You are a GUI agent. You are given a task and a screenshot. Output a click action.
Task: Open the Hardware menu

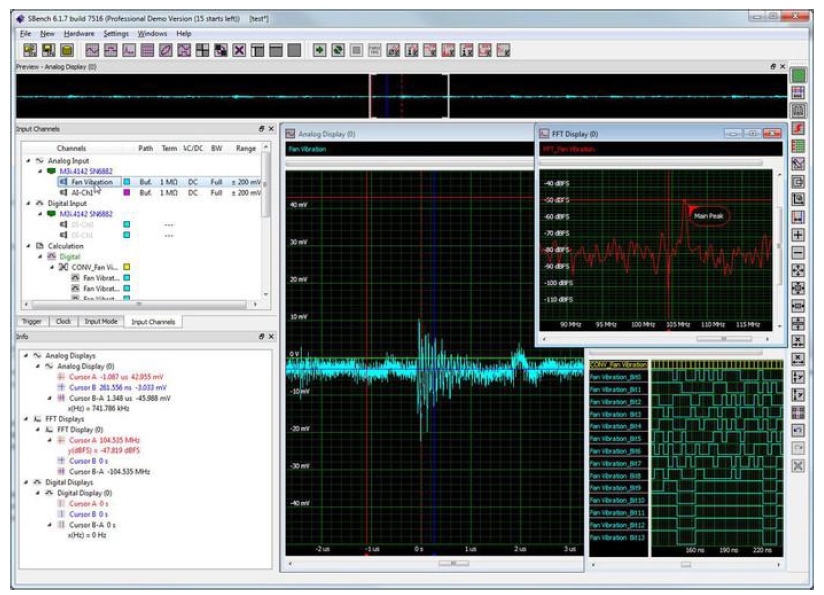[x=79, y=33]
